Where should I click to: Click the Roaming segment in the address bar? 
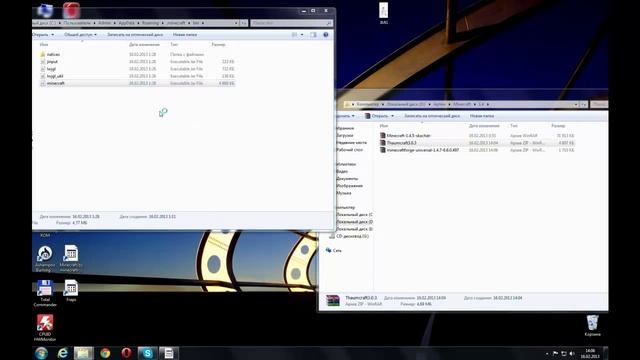click(150, 23)
